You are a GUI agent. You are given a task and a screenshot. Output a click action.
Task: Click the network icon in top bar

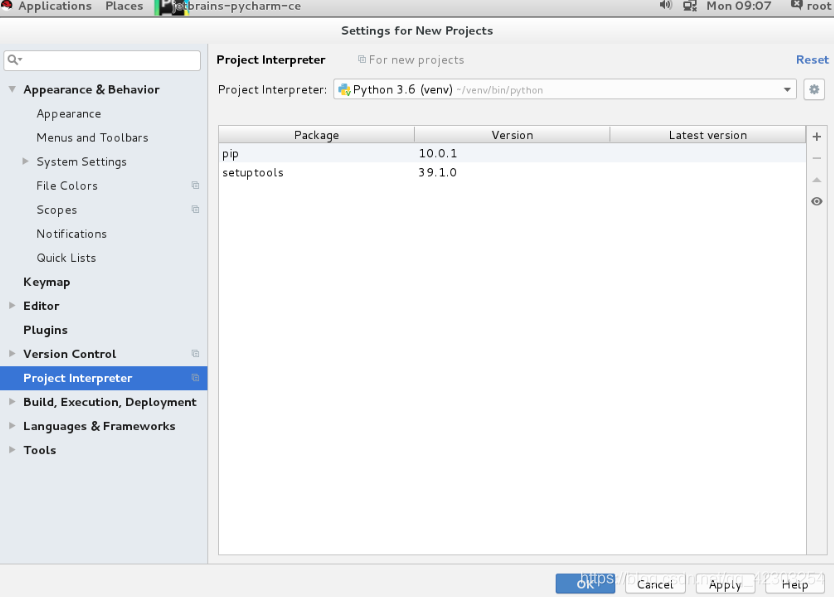(690, 6)
